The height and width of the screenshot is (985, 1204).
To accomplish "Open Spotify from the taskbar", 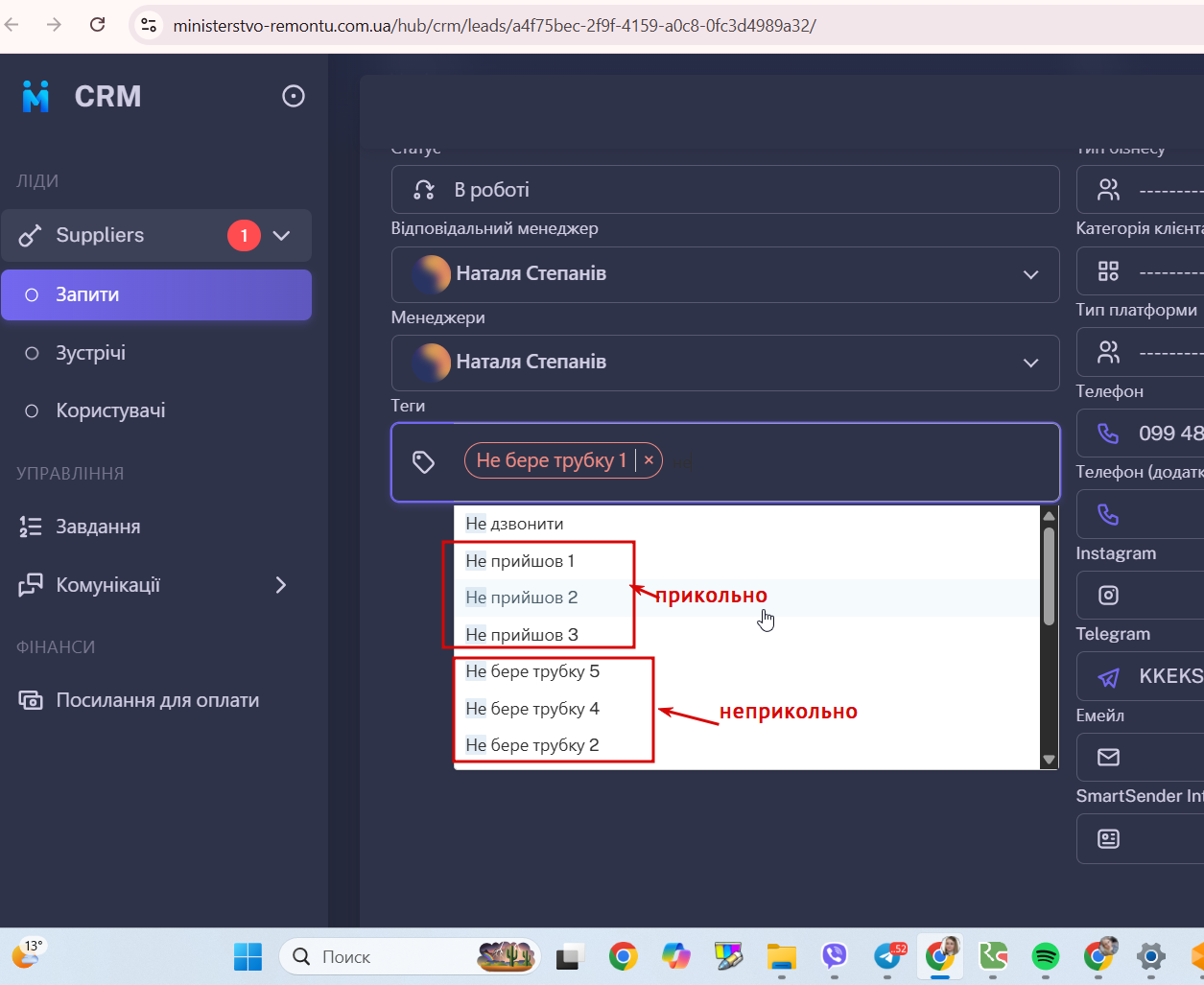I will pyautogui.click(x=1046, y=956).
